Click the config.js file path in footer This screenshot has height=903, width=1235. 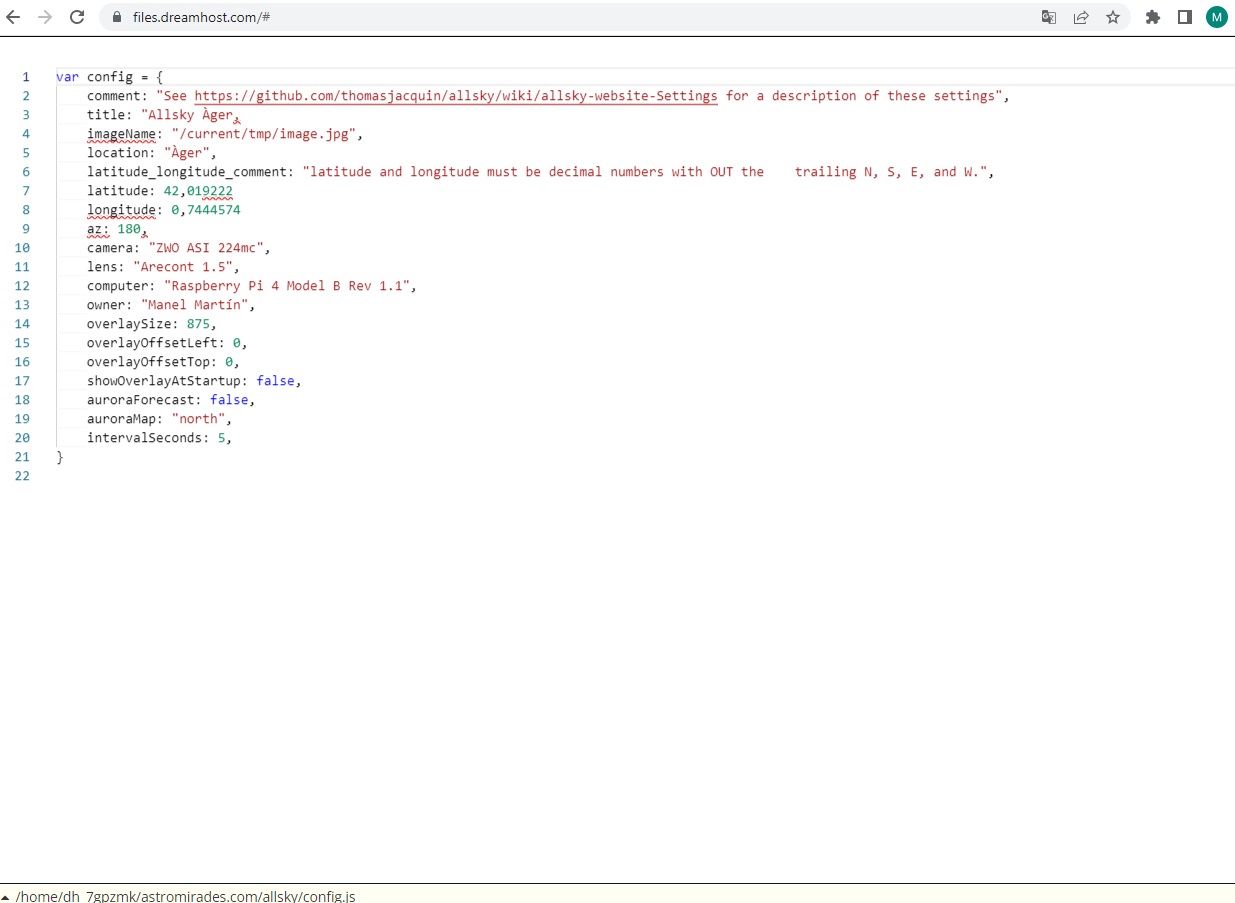(186, 896)
